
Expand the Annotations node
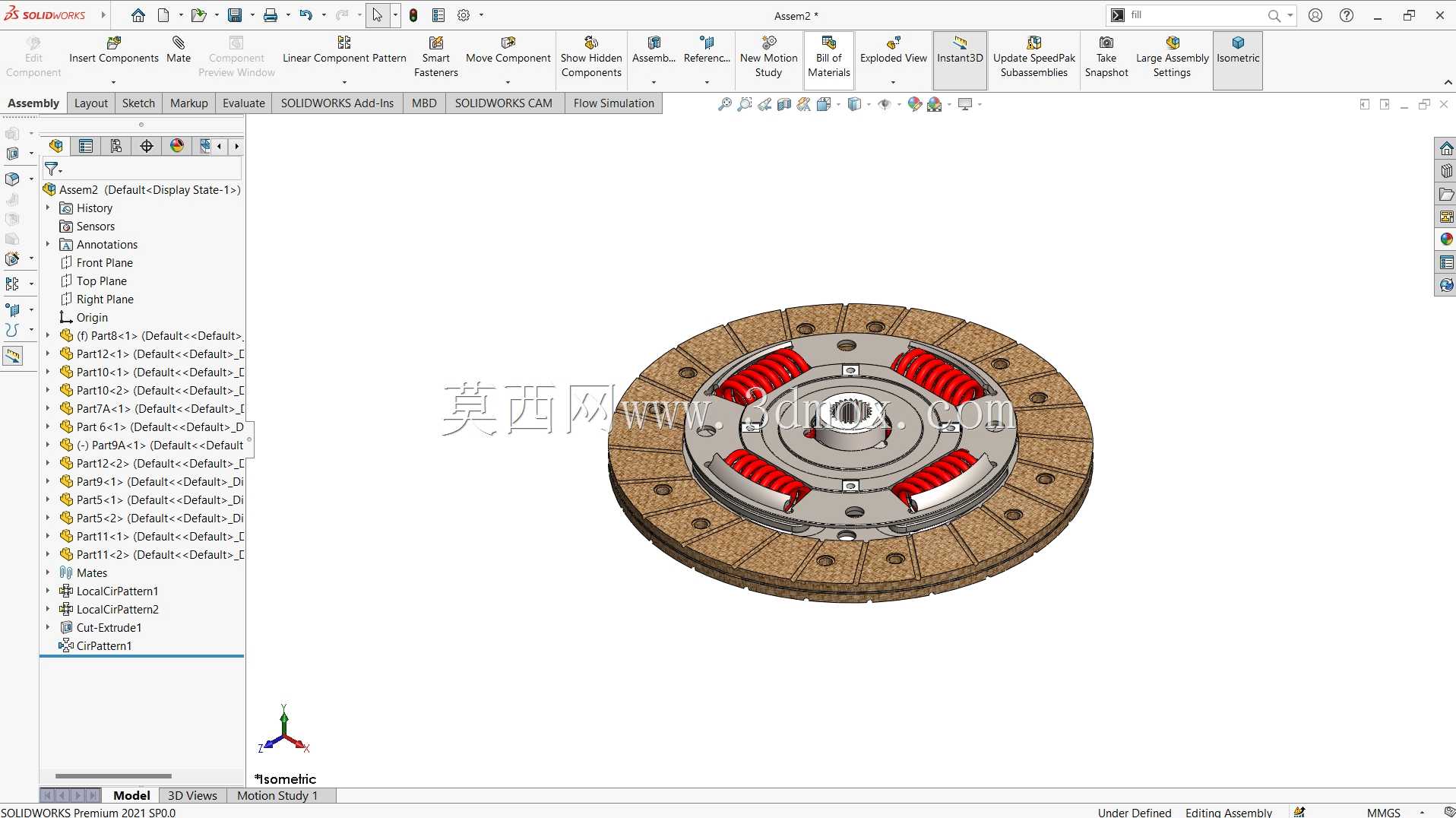(48, 244)
